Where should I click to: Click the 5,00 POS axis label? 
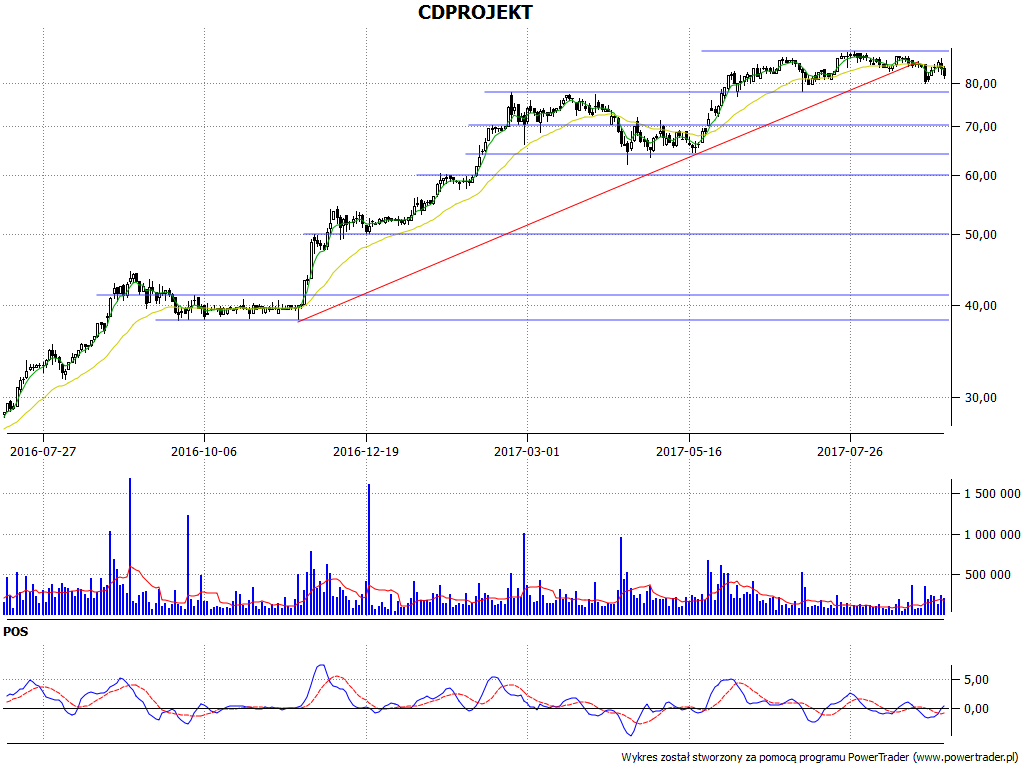click(x=976, y=680)
